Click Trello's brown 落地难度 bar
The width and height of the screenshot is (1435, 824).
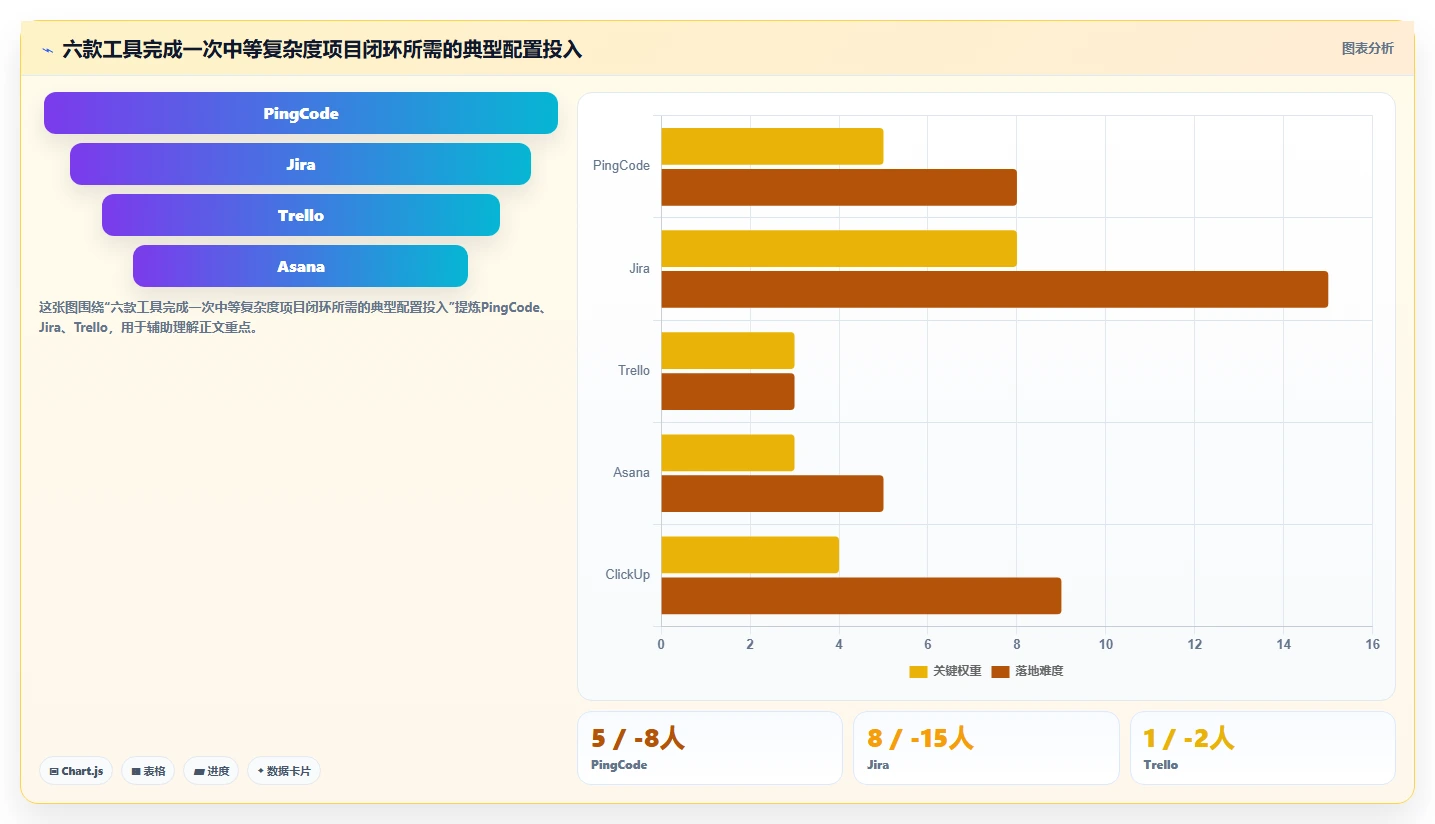[727, 391]
